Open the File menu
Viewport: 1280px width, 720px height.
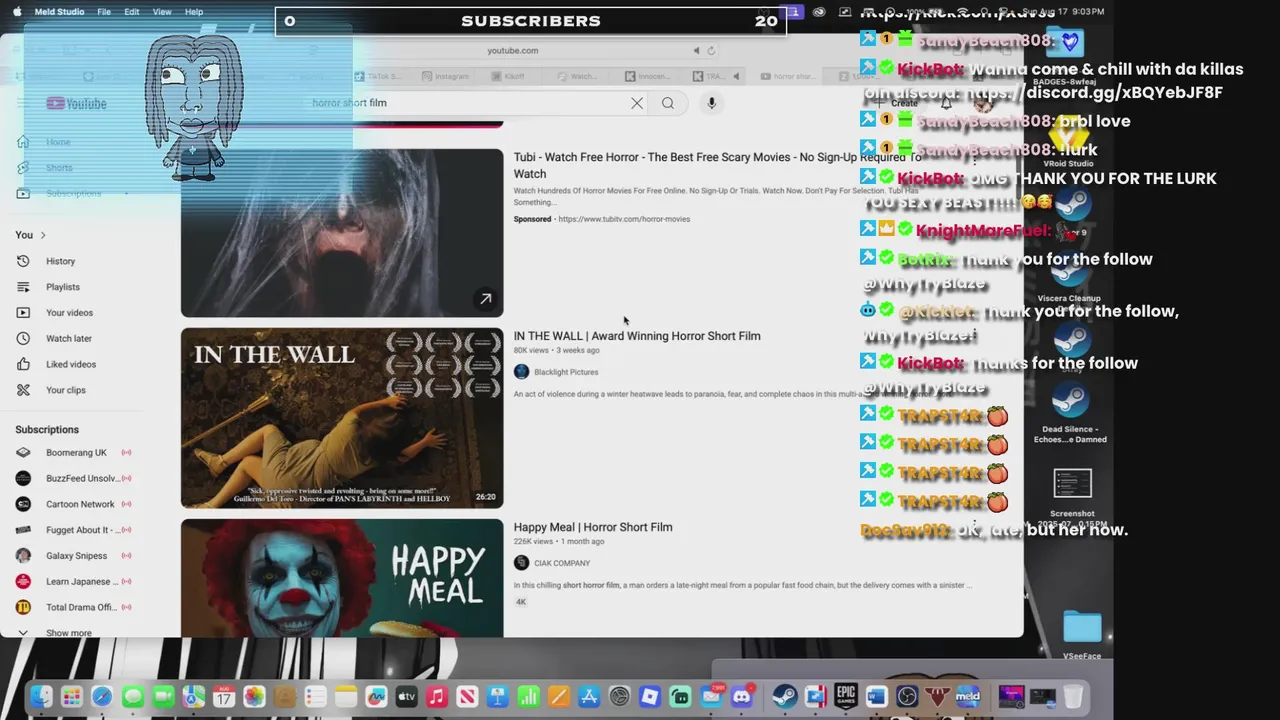(104, 12)
